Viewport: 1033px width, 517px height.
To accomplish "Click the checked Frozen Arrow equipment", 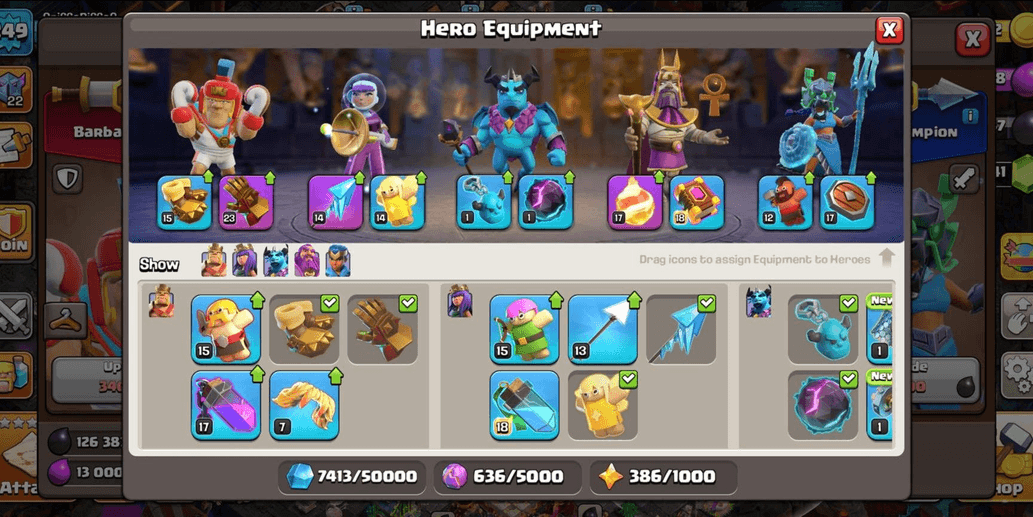I will [681, 329].
